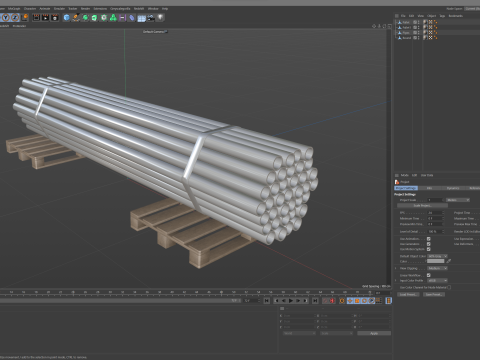Viewport: 480px width, 360px height.
Task: Add a Camera object from the toolbar
Action: (151, 17)
